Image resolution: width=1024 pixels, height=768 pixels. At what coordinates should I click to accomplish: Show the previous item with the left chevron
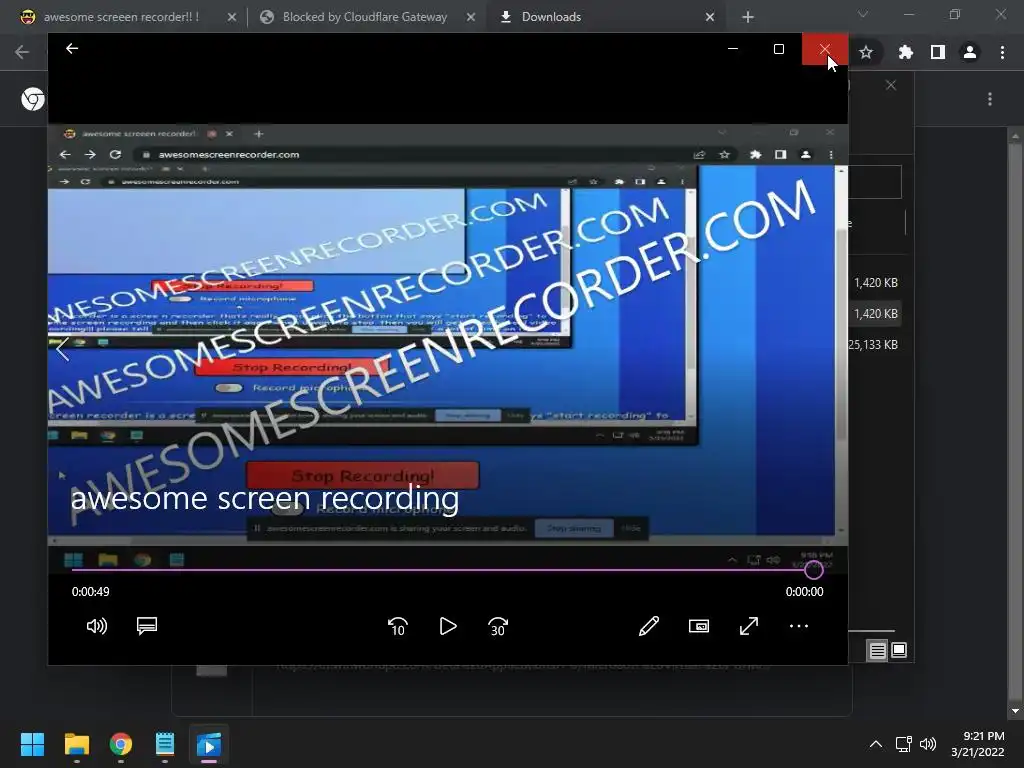point(63,349)
